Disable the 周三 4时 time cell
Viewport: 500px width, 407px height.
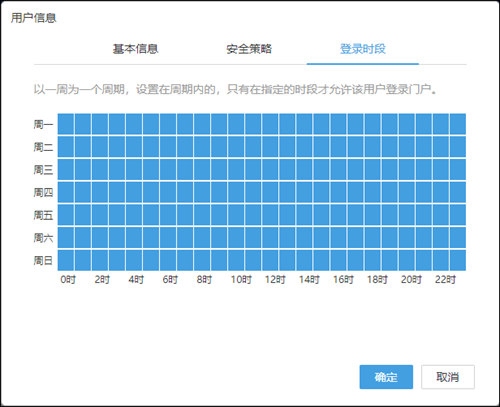(x=134, y=169)
